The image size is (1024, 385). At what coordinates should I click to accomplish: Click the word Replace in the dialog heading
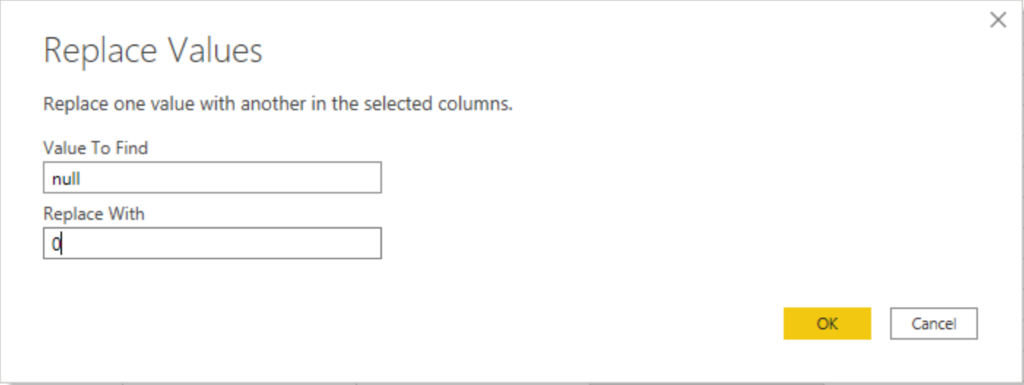(101, 51)
